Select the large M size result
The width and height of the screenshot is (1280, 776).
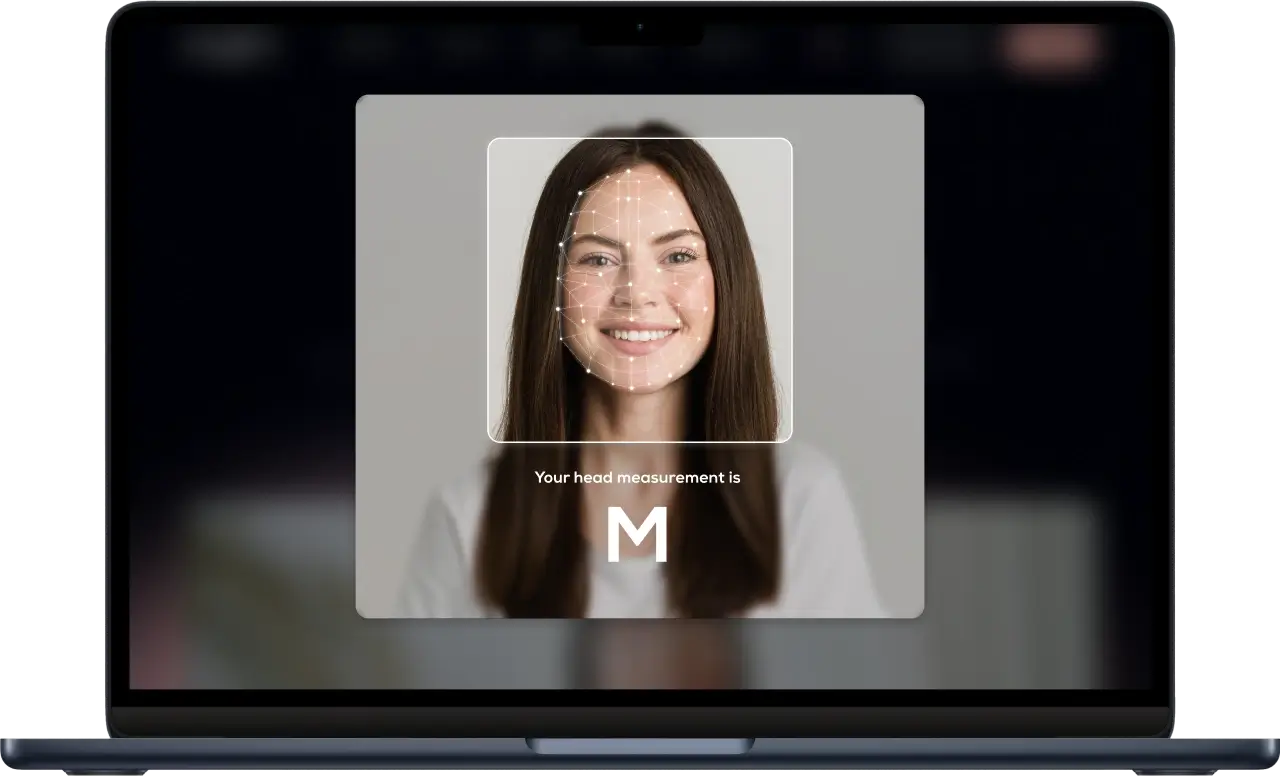click(637, 535)
